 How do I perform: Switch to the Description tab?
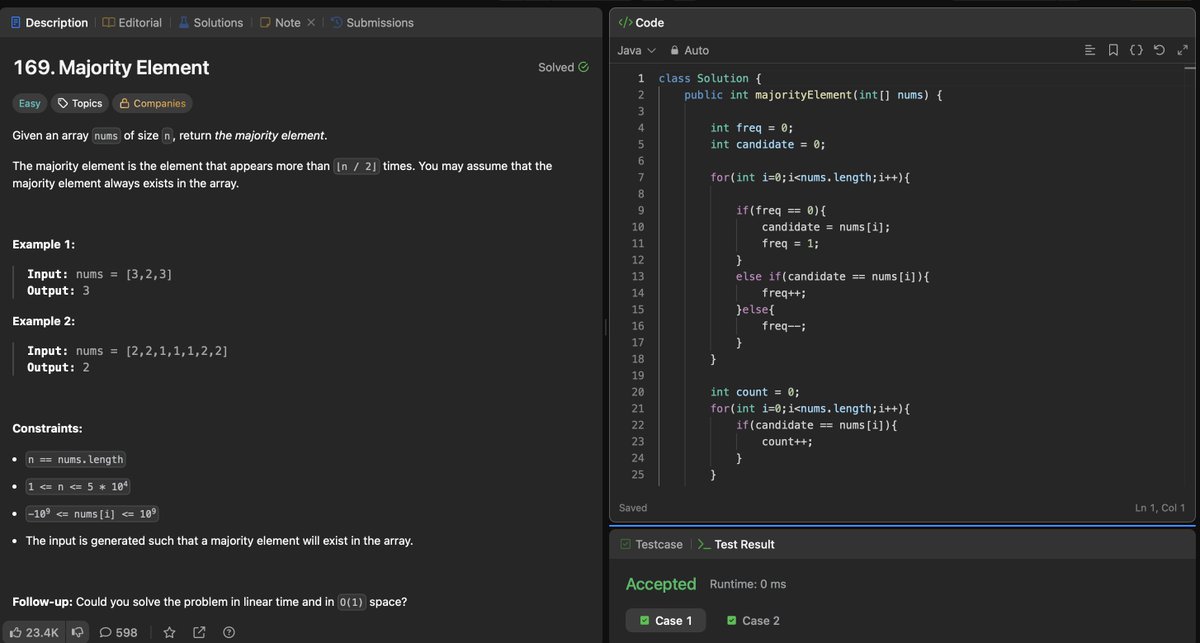click(x=49, y=22)
